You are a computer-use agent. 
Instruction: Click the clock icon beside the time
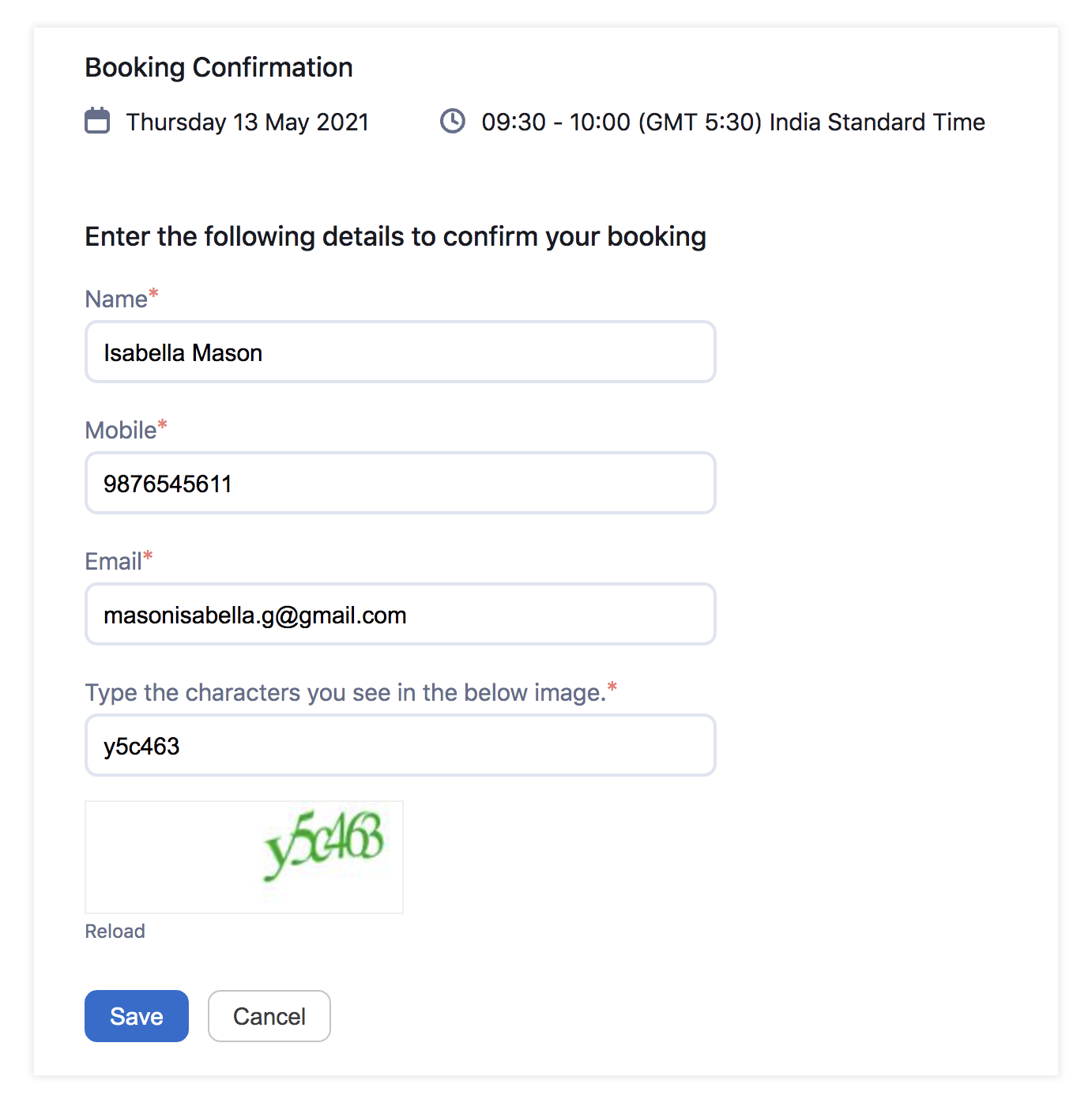[453, 121]
